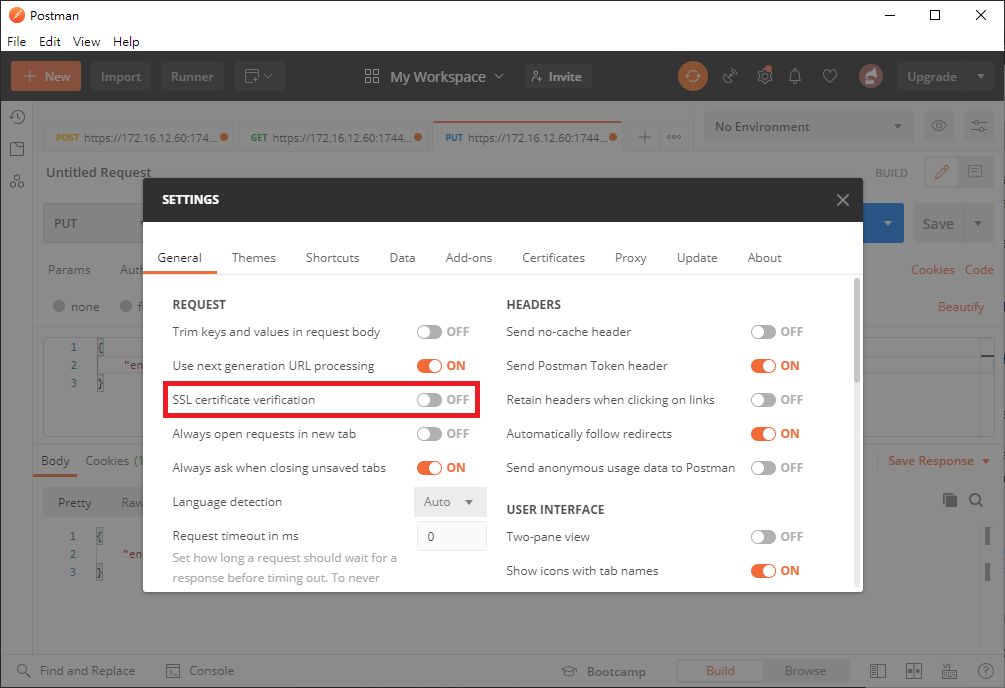Open the Settings gear icon
The width and height of the screenshot is (1005, 688).
tap(764, 76)
